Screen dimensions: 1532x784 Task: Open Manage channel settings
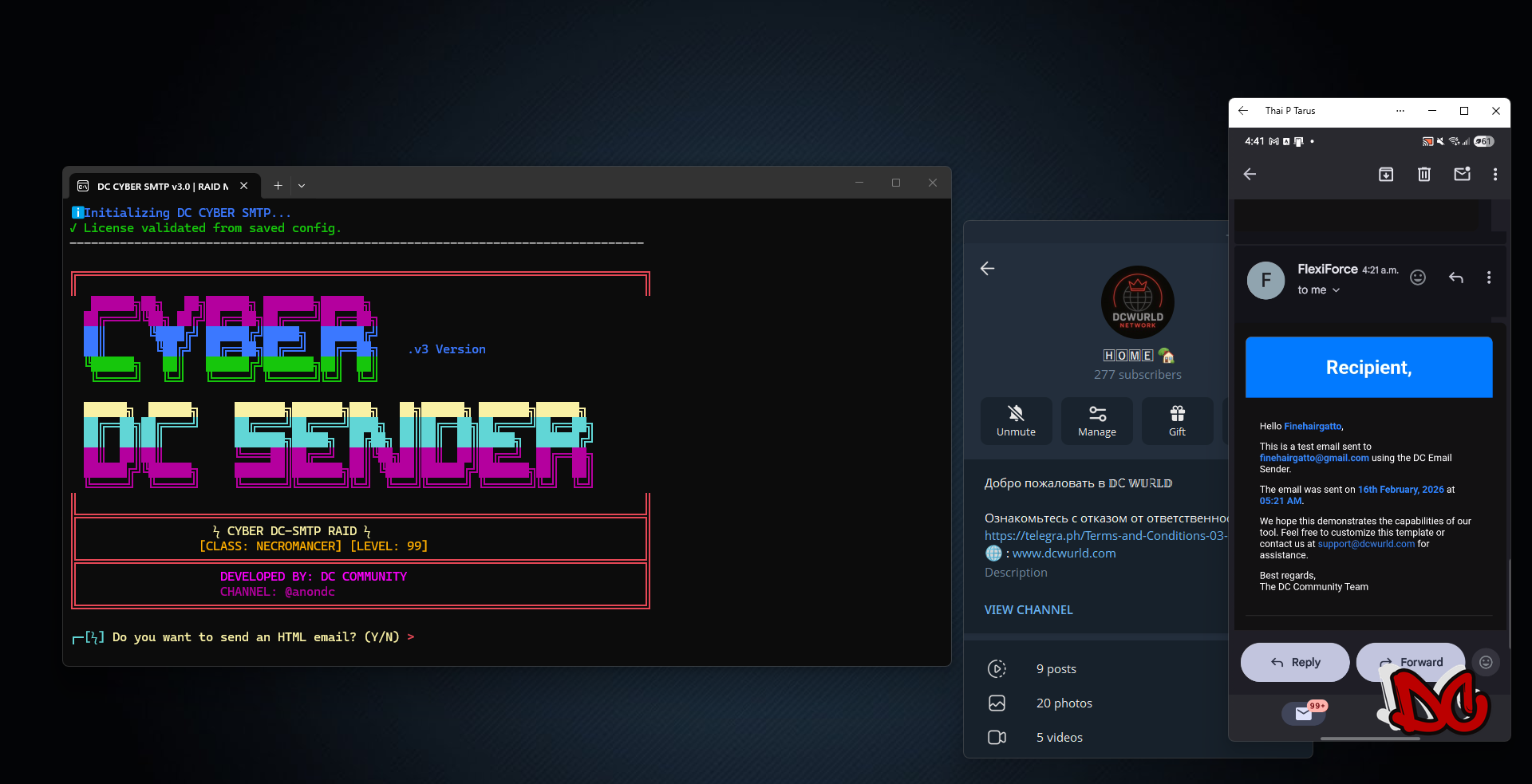[1097, 420]
